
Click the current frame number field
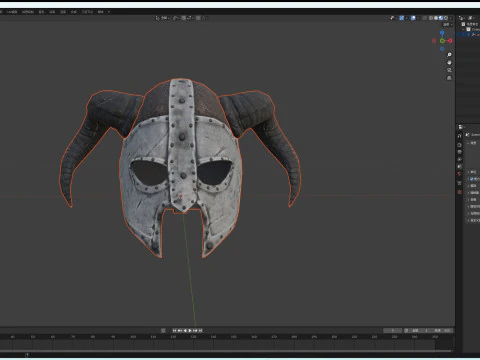point(392,330)
